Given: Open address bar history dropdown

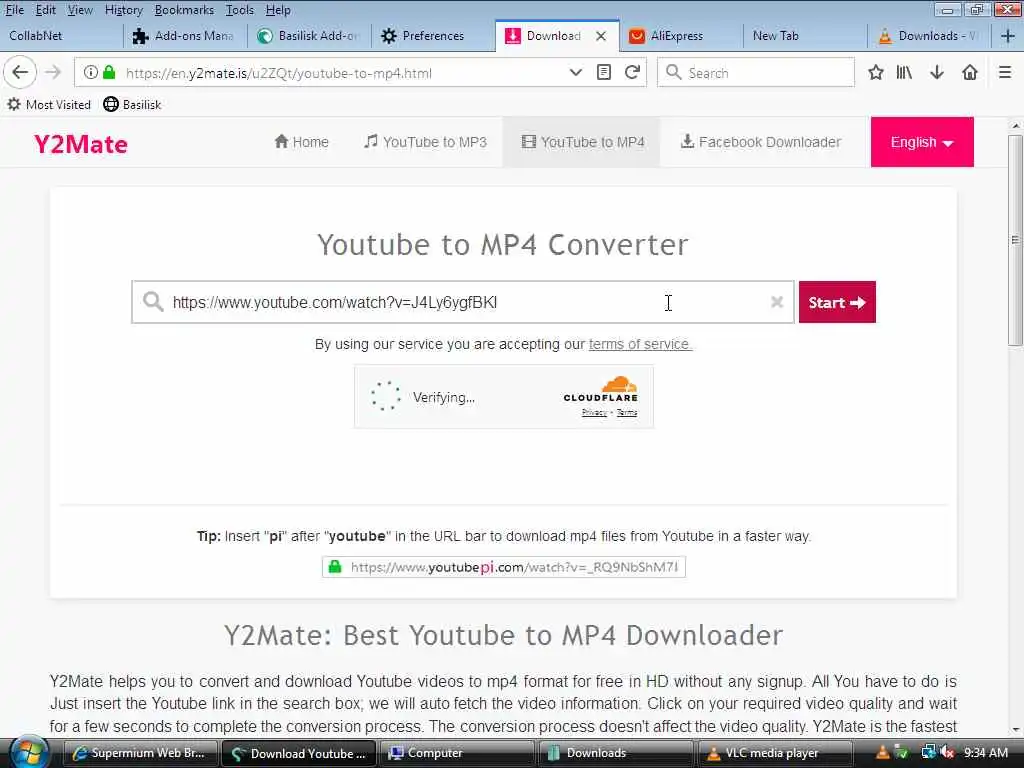Looking at the screenshot, I should 575,72.
